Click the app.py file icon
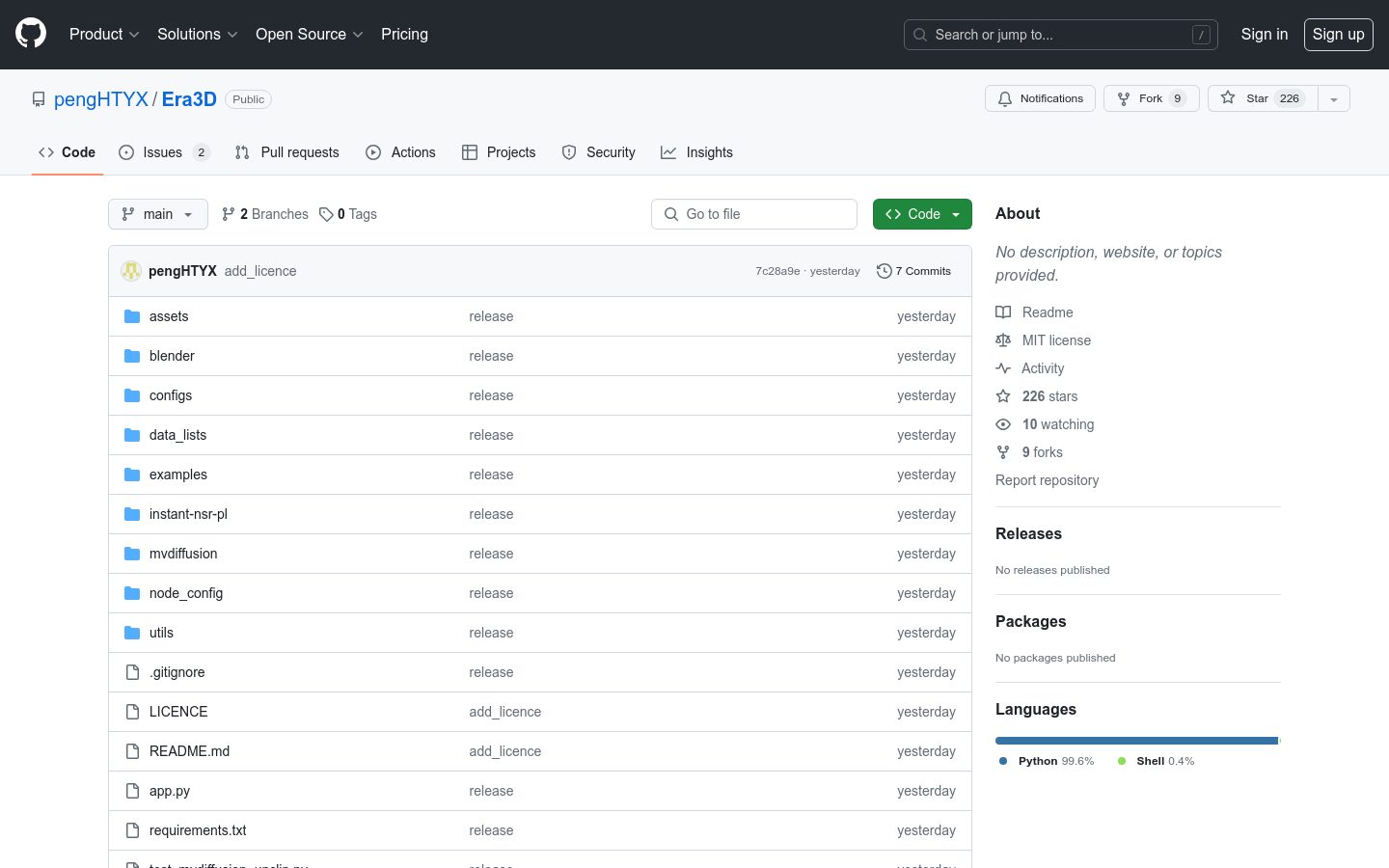The width and height of the screenshot is (1389, 868). point(132,791)
